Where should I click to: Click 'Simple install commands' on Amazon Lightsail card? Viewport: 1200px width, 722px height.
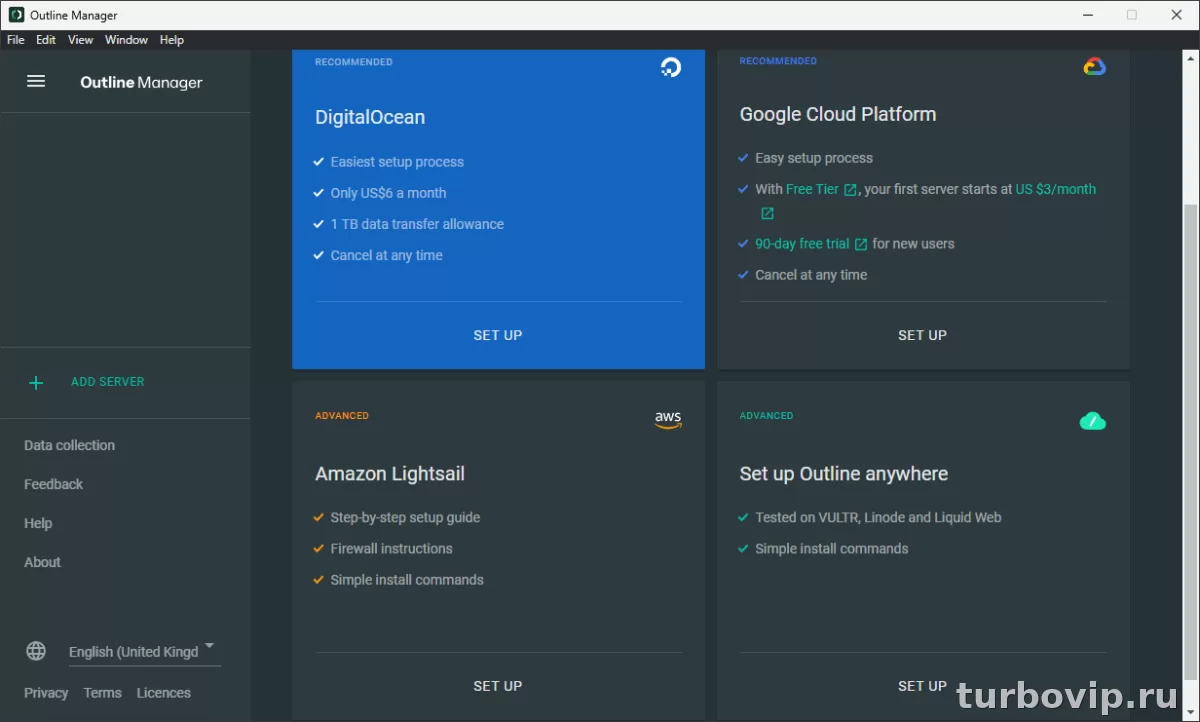pyautogui.click(x=407, y=580)
